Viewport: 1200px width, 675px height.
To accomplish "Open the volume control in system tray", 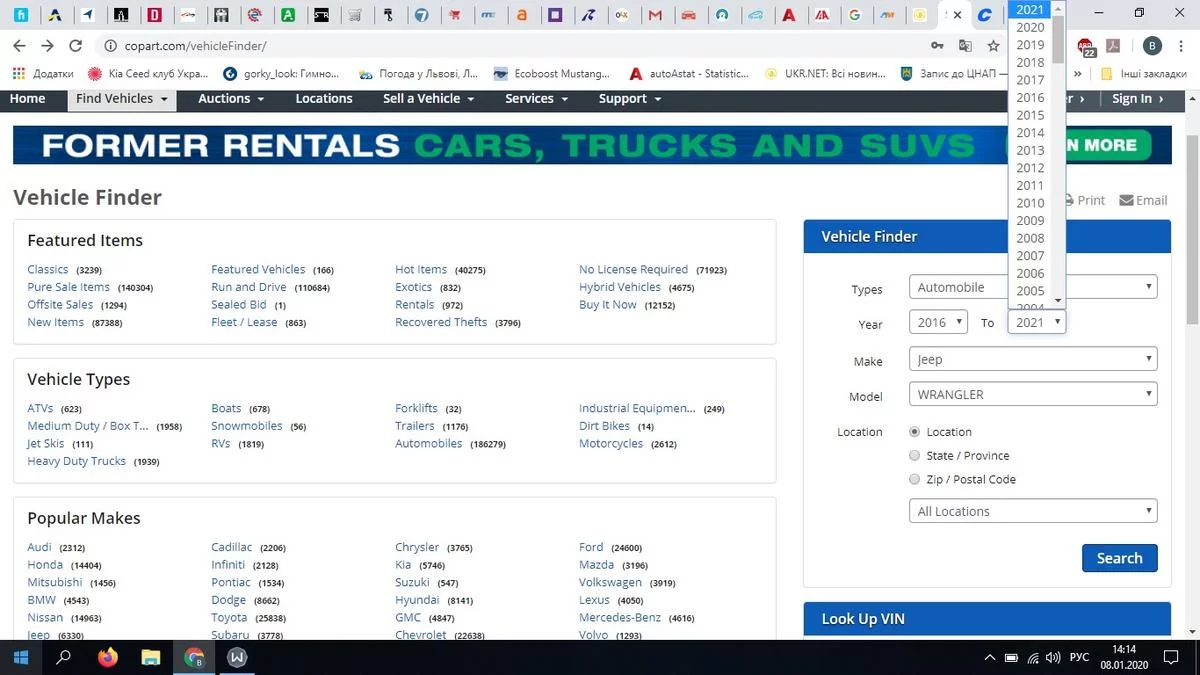I will coord(1054,657).
